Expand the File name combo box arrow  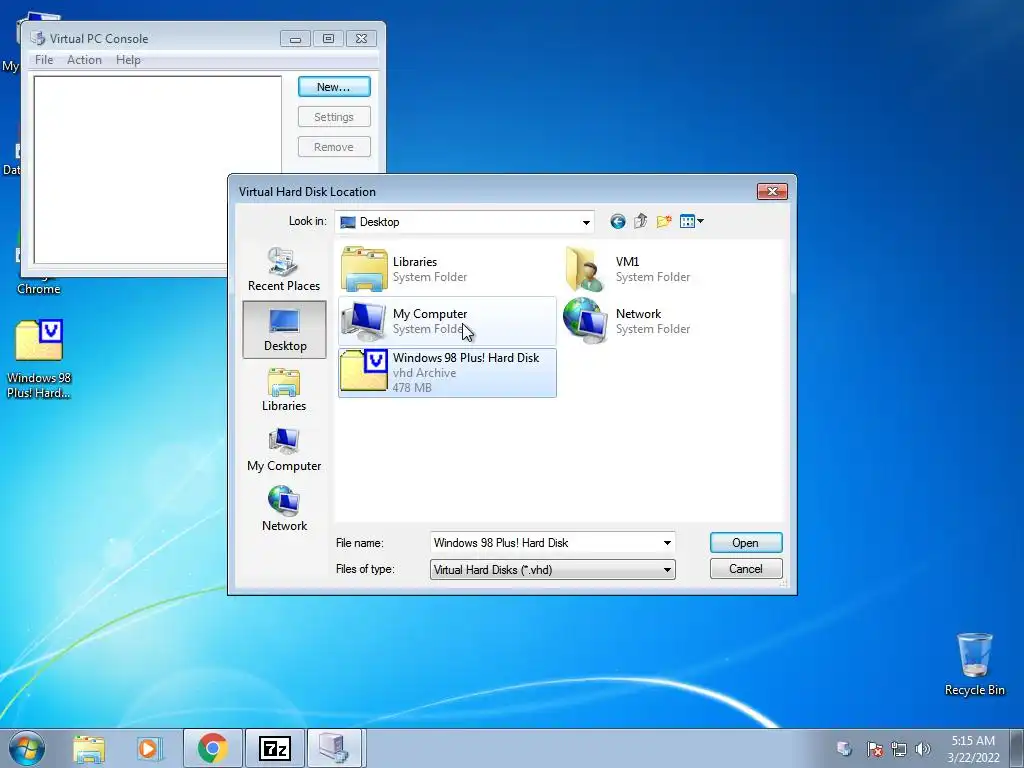[x=667, y=543]
